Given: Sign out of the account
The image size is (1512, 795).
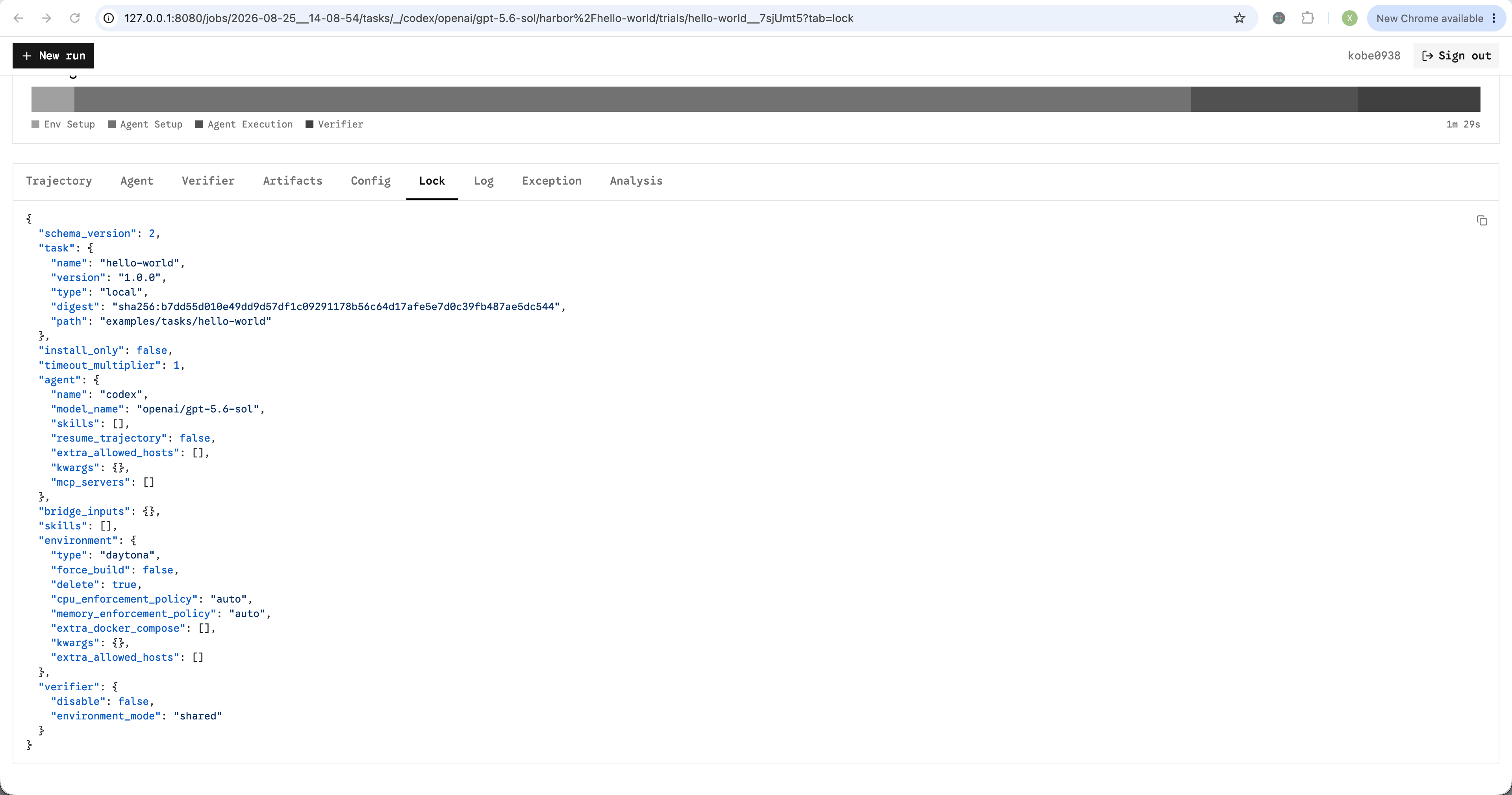Looking at the screenshot, I should [x=1456, y=56].
